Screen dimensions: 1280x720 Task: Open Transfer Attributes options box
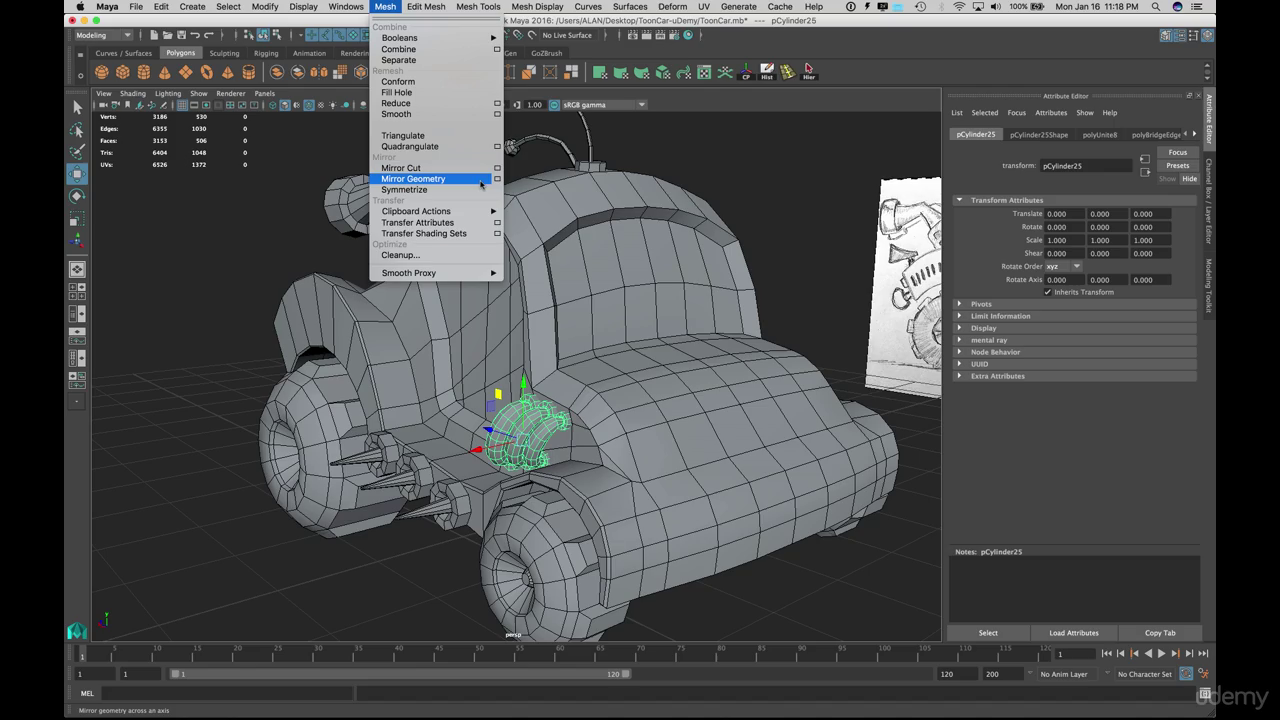coord(497,223)
